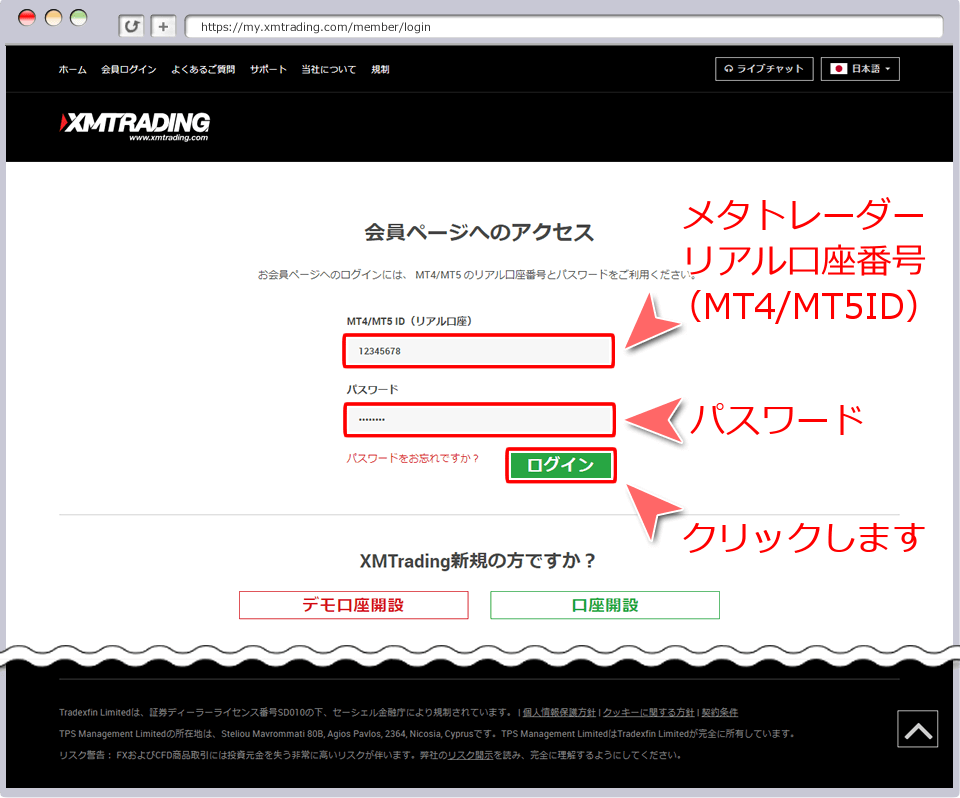Open a new tab with plus icon

pyautogui.click(x=165, y=26)
